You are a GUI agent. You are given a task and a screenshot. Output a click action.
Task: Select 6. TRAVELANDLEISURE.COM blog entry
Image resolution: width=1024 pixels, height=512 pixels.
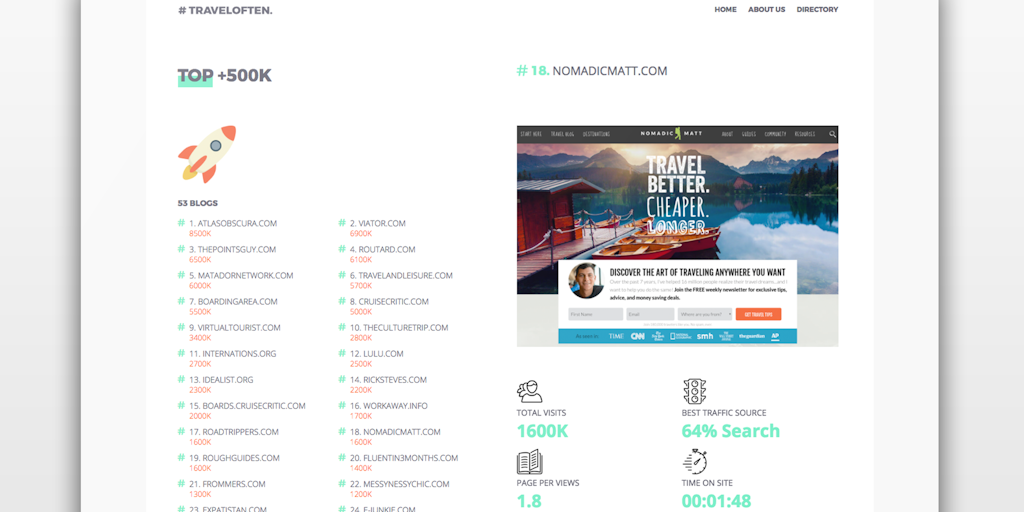click(x=401, y=276)
